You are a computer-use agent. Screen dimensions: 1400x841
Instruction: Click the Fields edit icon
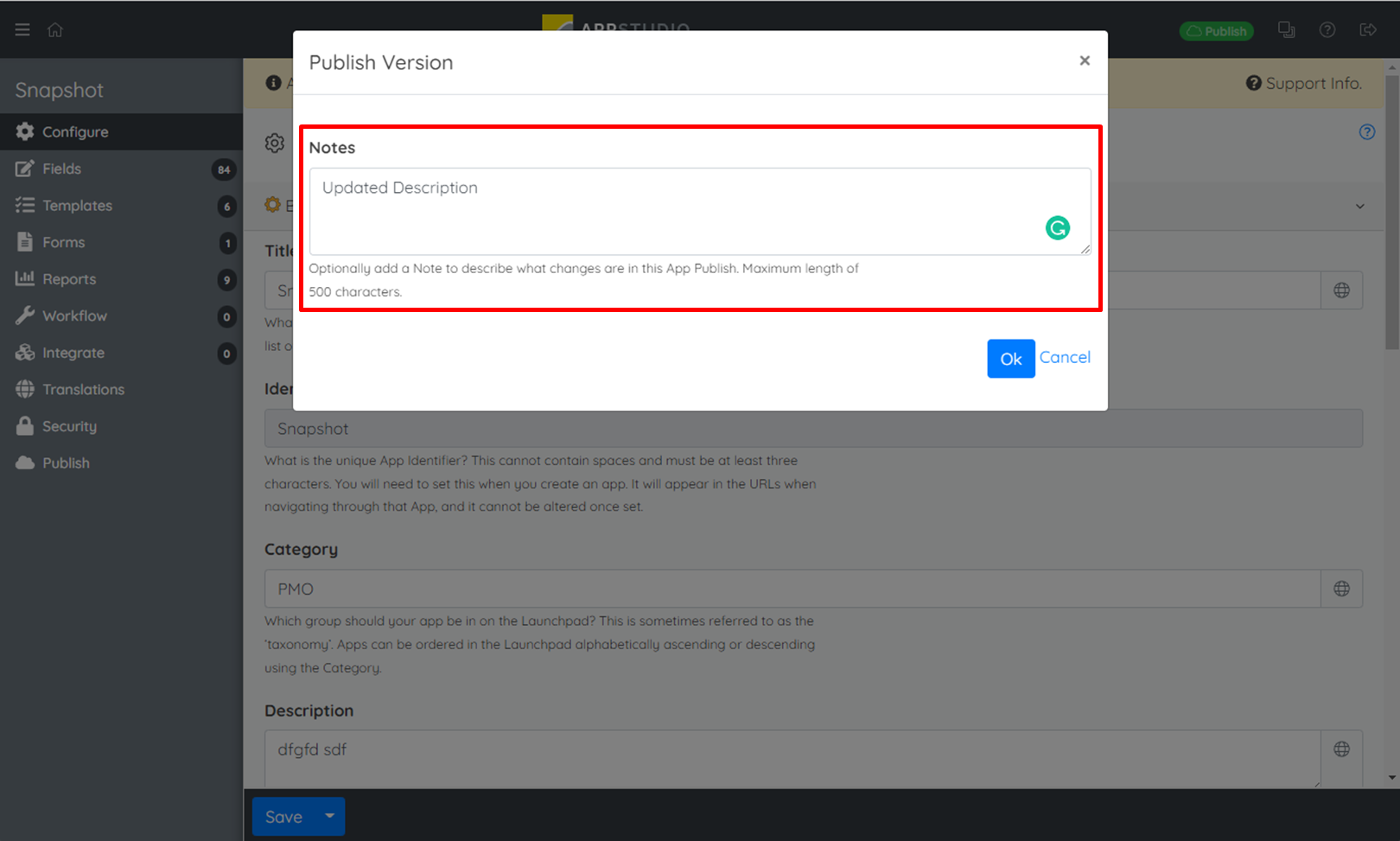[x=25, y=169]
